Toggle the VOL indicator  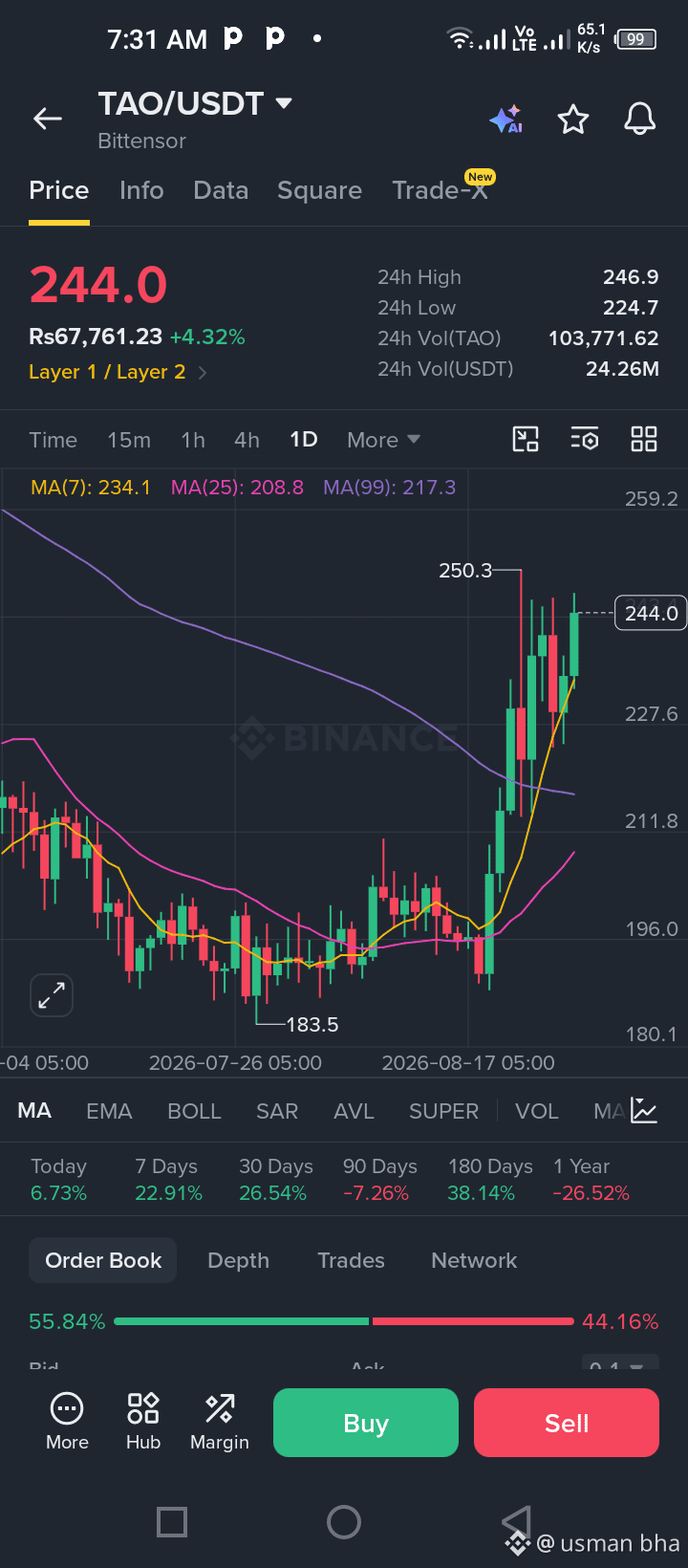[x=536, y=1111]
